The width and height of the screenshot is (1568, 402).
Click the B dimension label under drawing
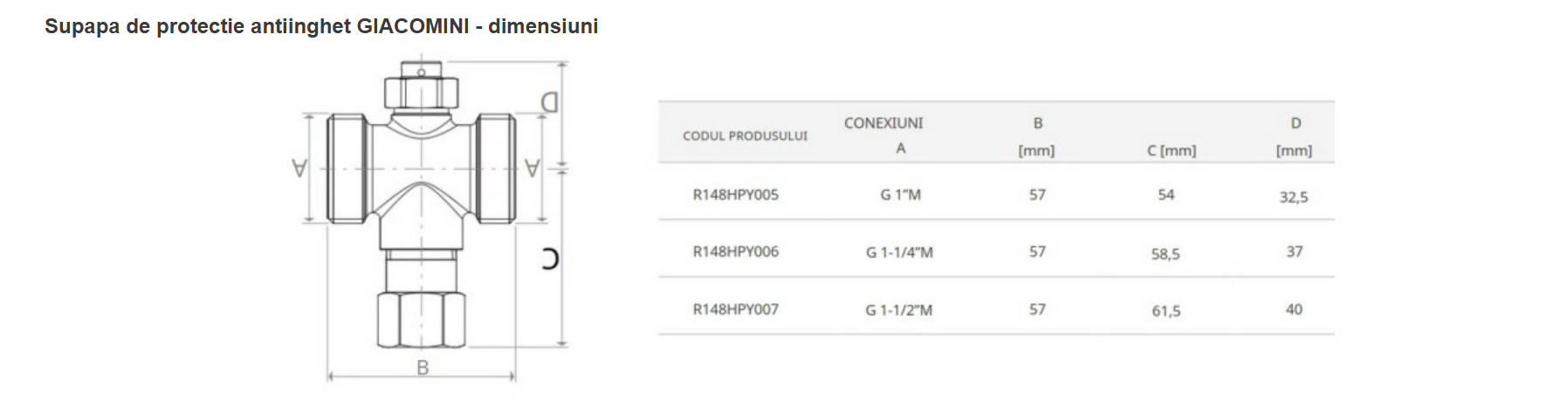coord(423,368)
